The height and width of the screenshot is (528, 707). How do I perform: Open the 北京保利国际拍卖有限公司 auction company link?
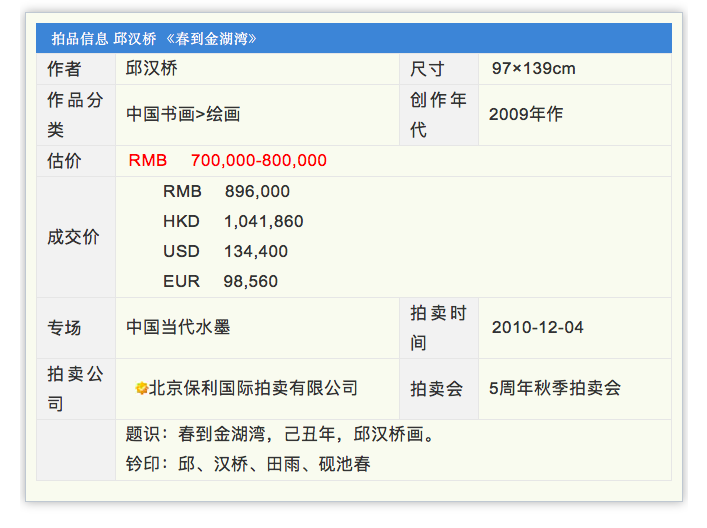coord(253,388)
